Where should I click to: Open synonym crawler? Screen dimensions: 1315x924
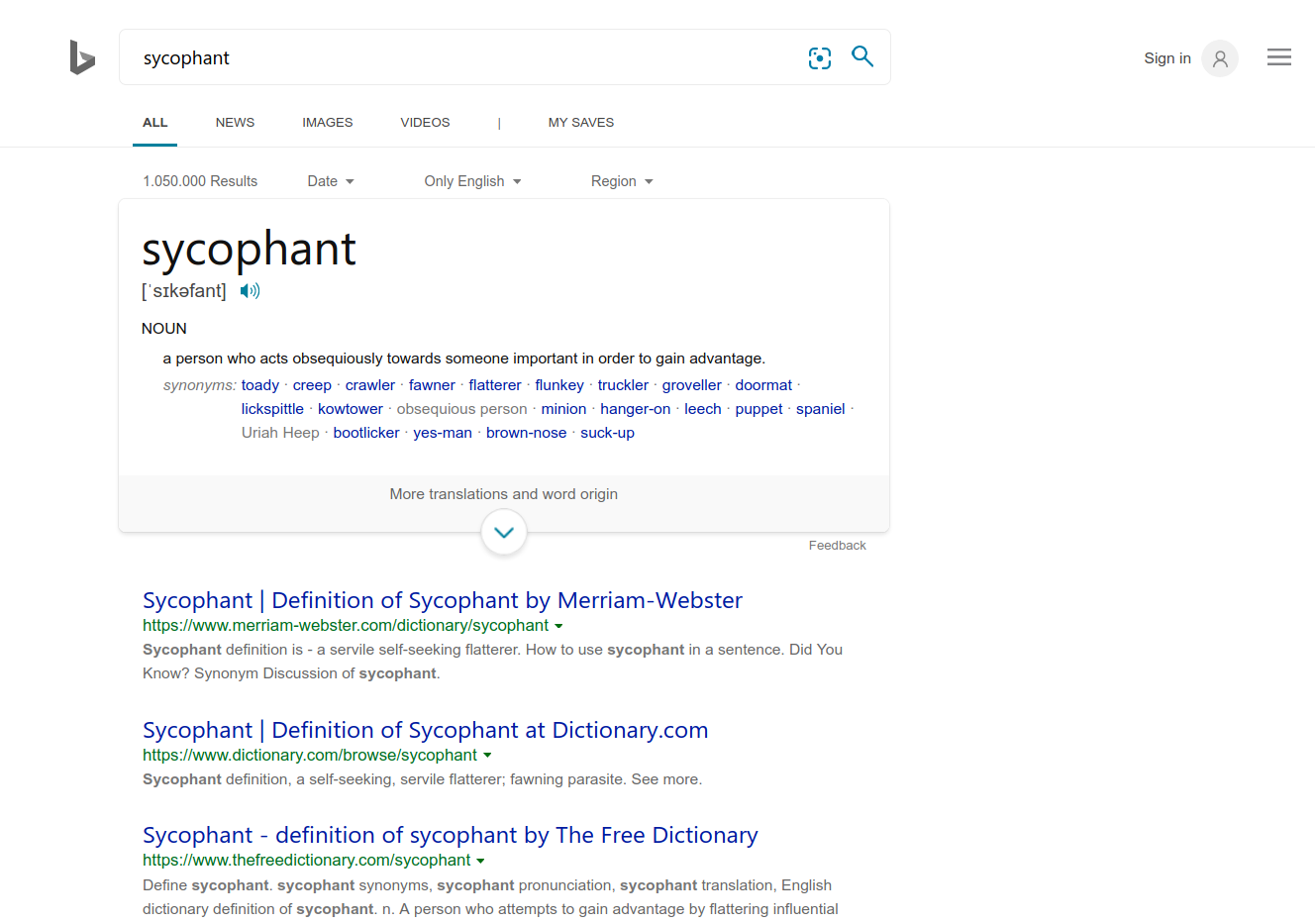tap(370, 385)
